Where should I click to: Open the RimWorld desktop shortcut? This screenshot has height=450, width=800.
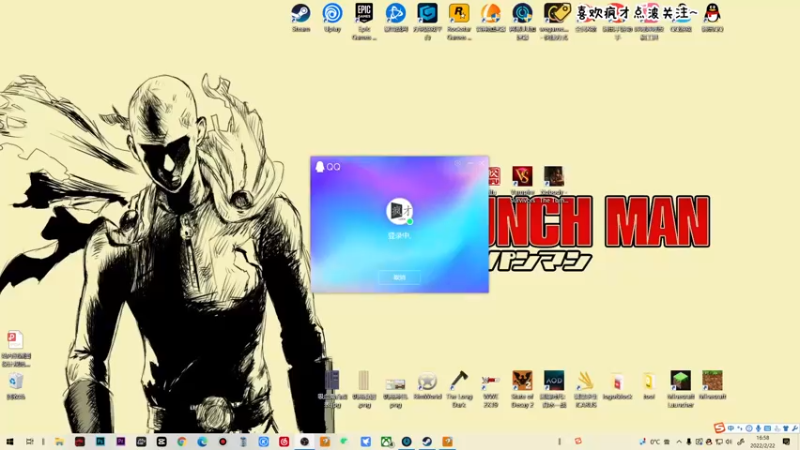click(x=428, y=385)
